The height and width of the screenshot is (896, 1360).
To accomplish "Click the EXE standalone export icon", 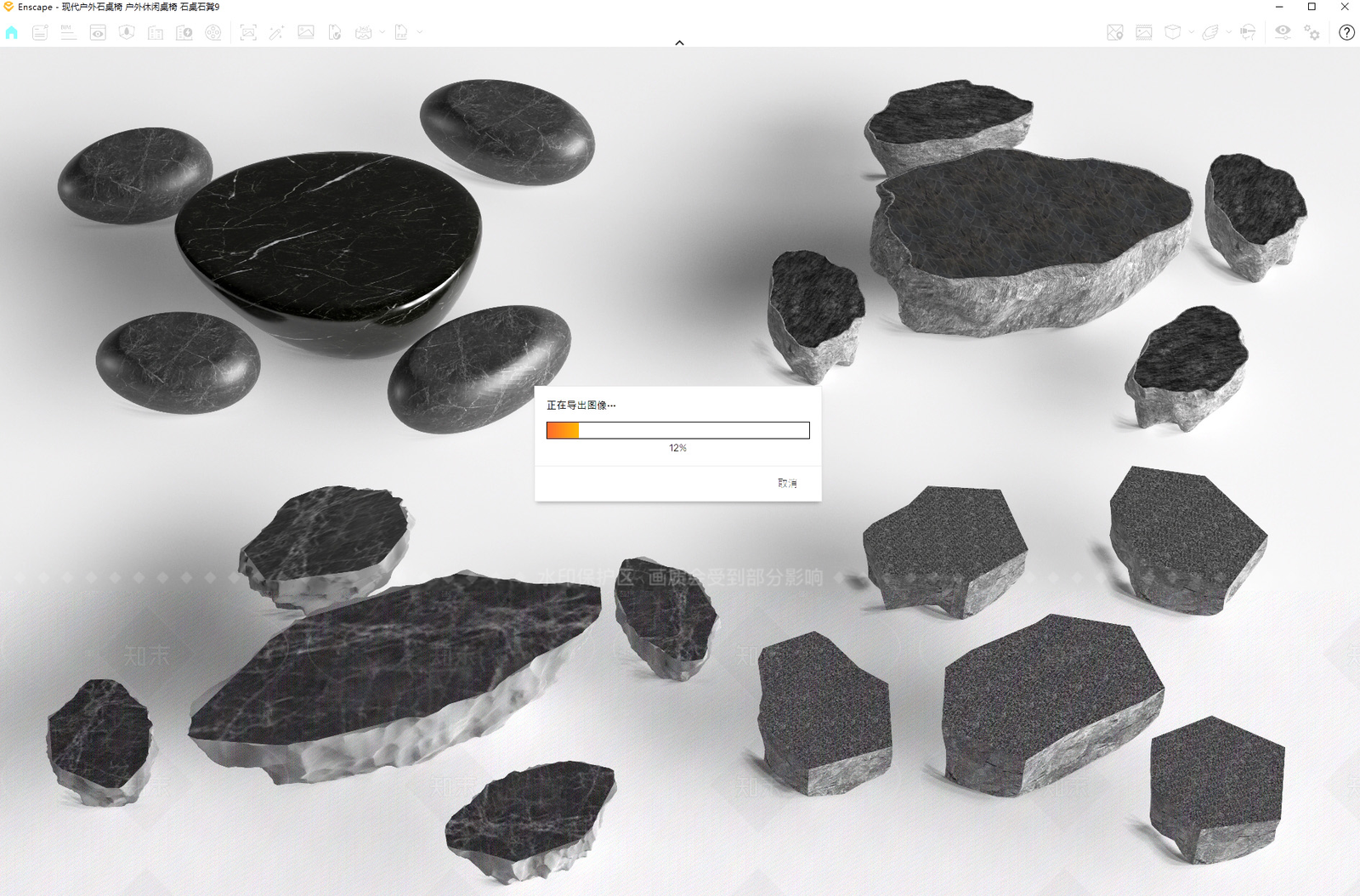I will 401,32.
